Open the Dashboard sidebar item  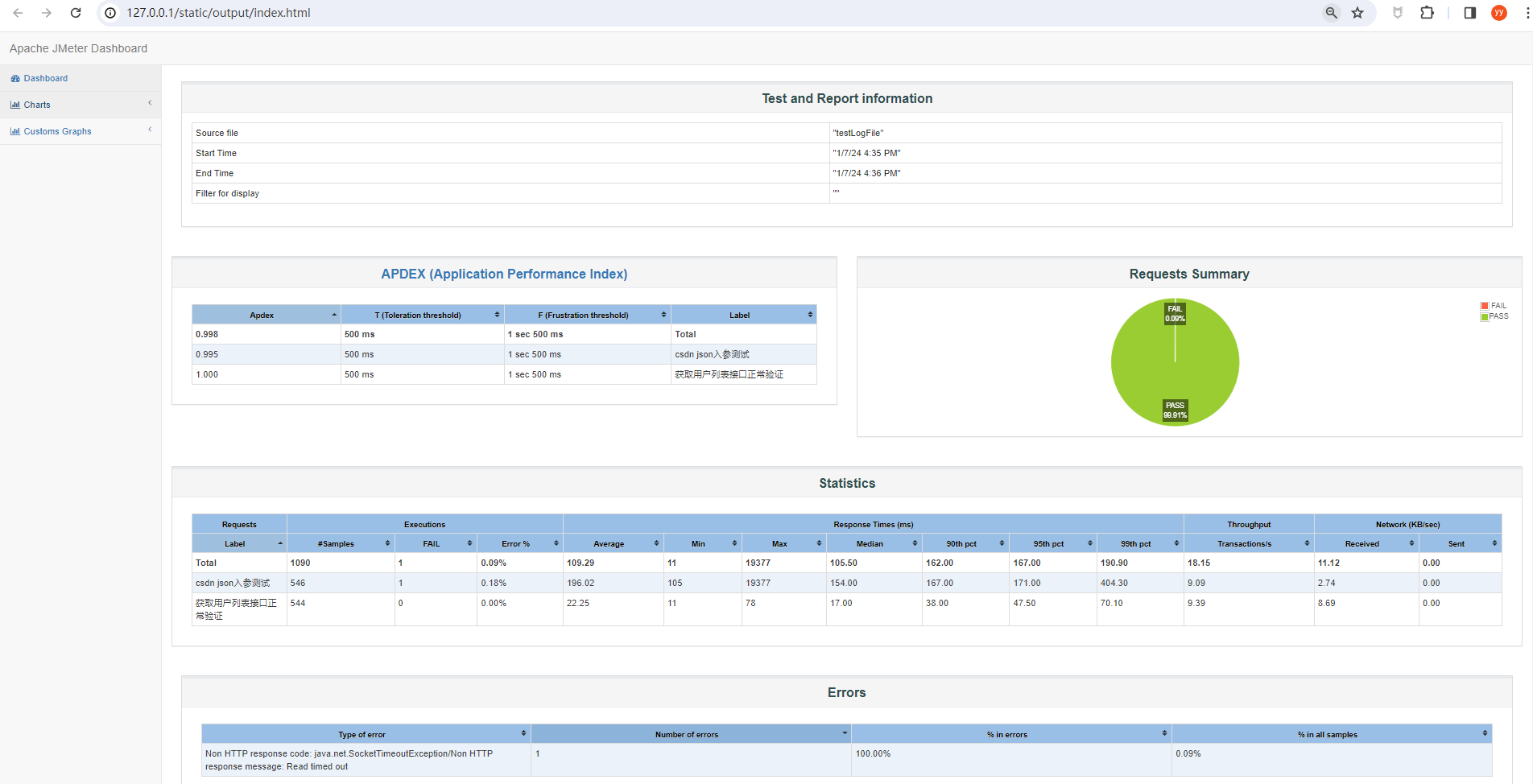click(x=45, y=78)
